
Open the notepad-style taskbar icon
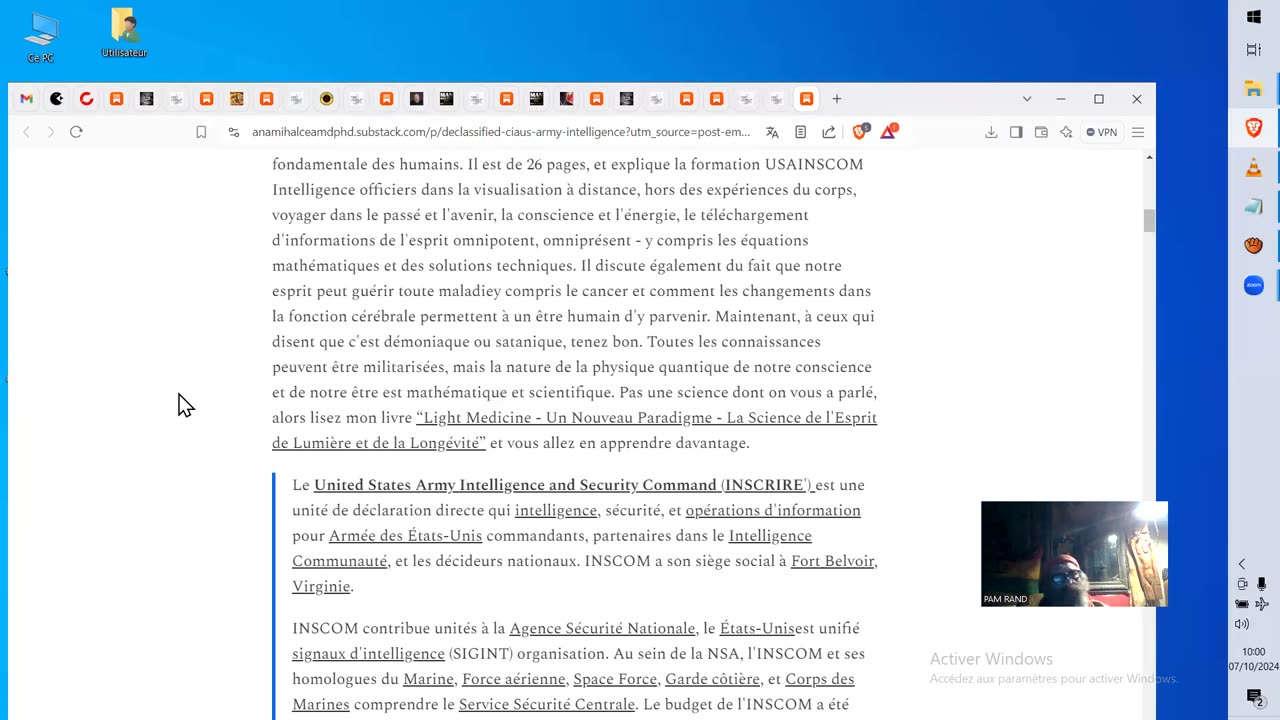1254,206
